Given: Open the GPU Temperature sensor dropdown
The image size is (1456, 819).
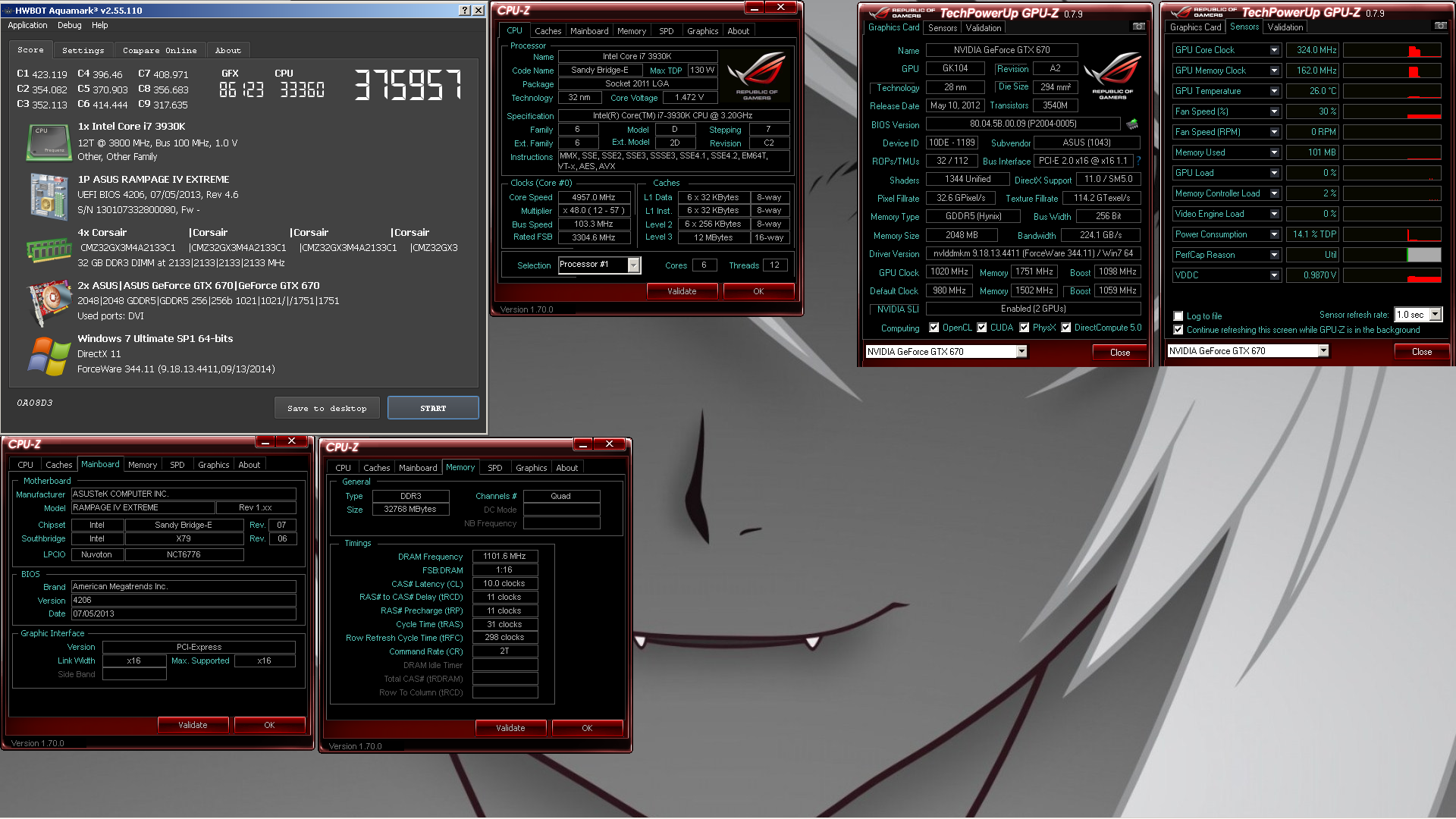Looking at the screenshot, I should click(x=1275, y=91).
